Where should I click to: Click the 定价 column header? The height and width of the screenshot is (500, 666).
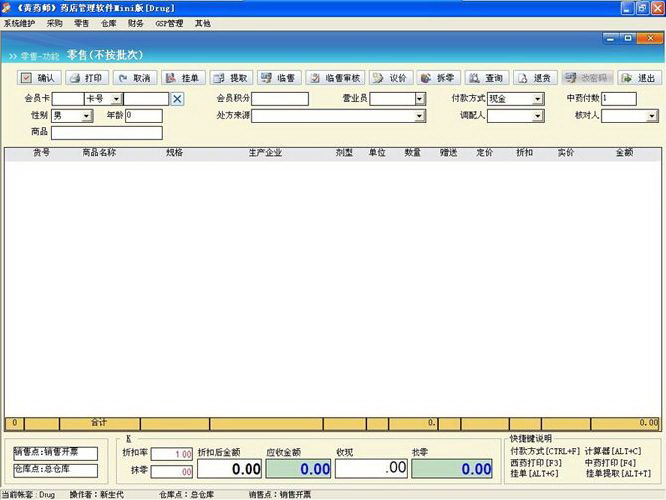485,153
